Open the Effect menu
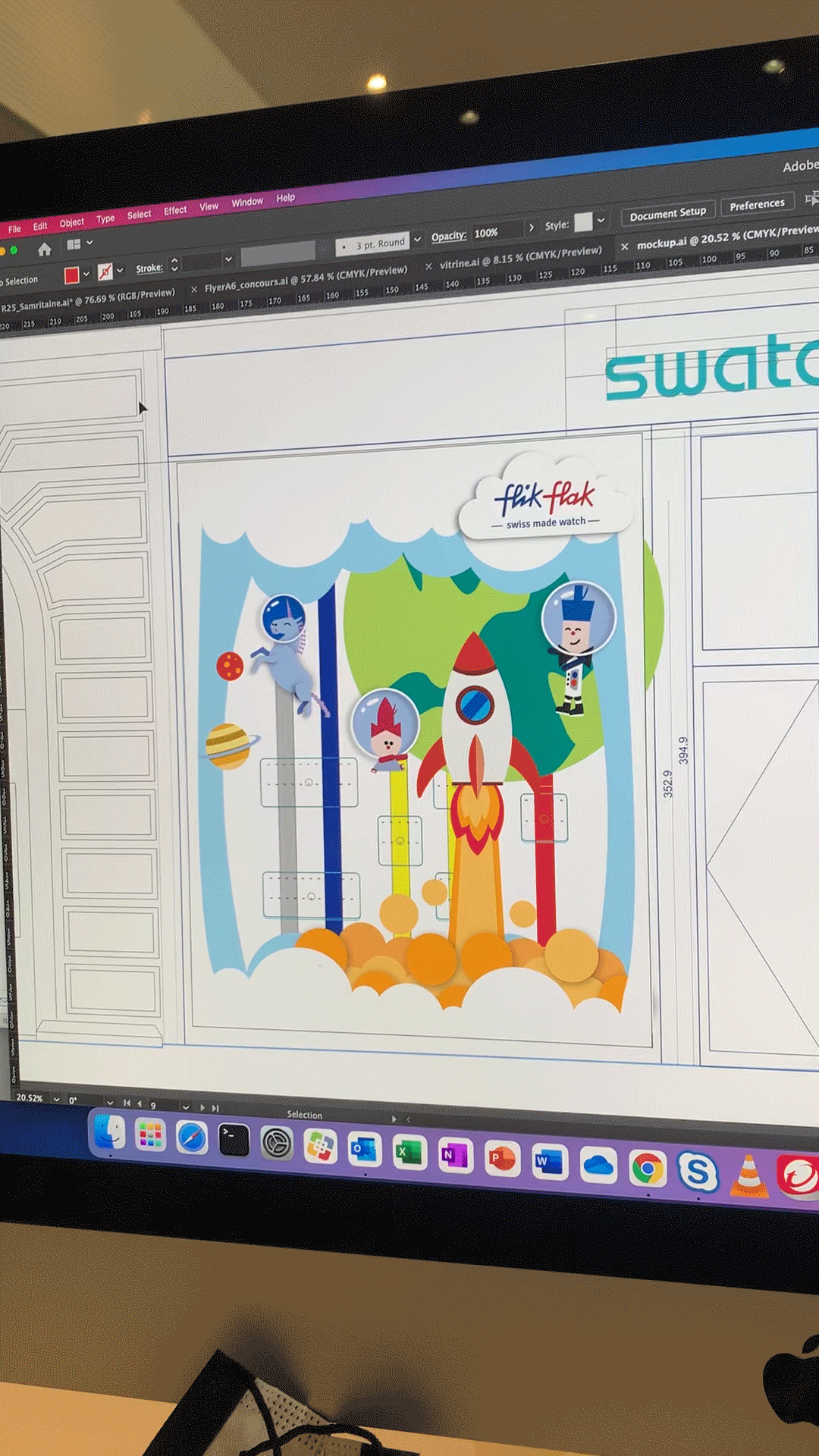The width and height of the screenshot is (819, 1456). (x=175, y=210)
